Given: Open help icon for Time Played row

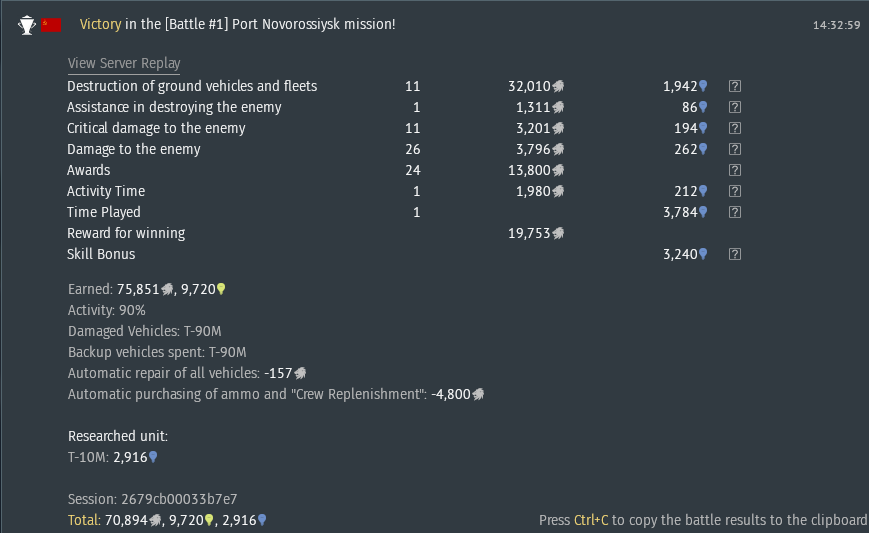Looking at the screenshot, I should point(735,212).
